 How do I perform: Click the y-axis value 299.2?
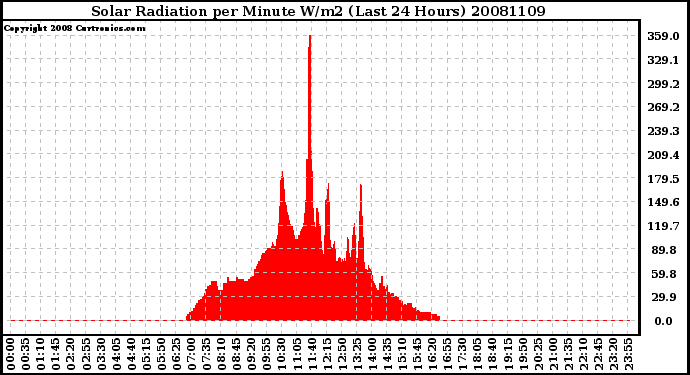[x=663, y=84]
